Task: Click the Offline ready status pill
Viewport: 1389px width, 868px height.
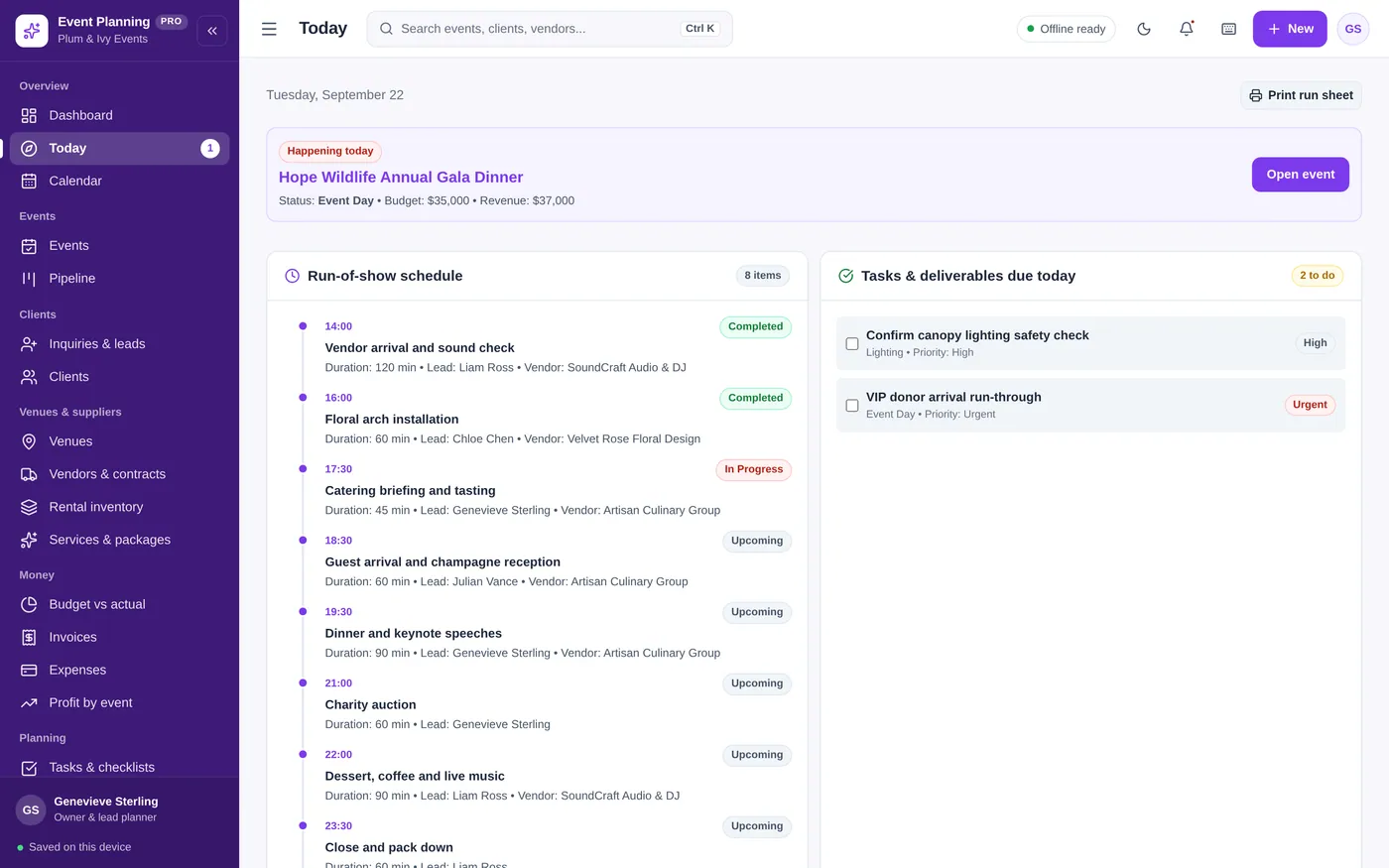Action: pos(1067,29)
